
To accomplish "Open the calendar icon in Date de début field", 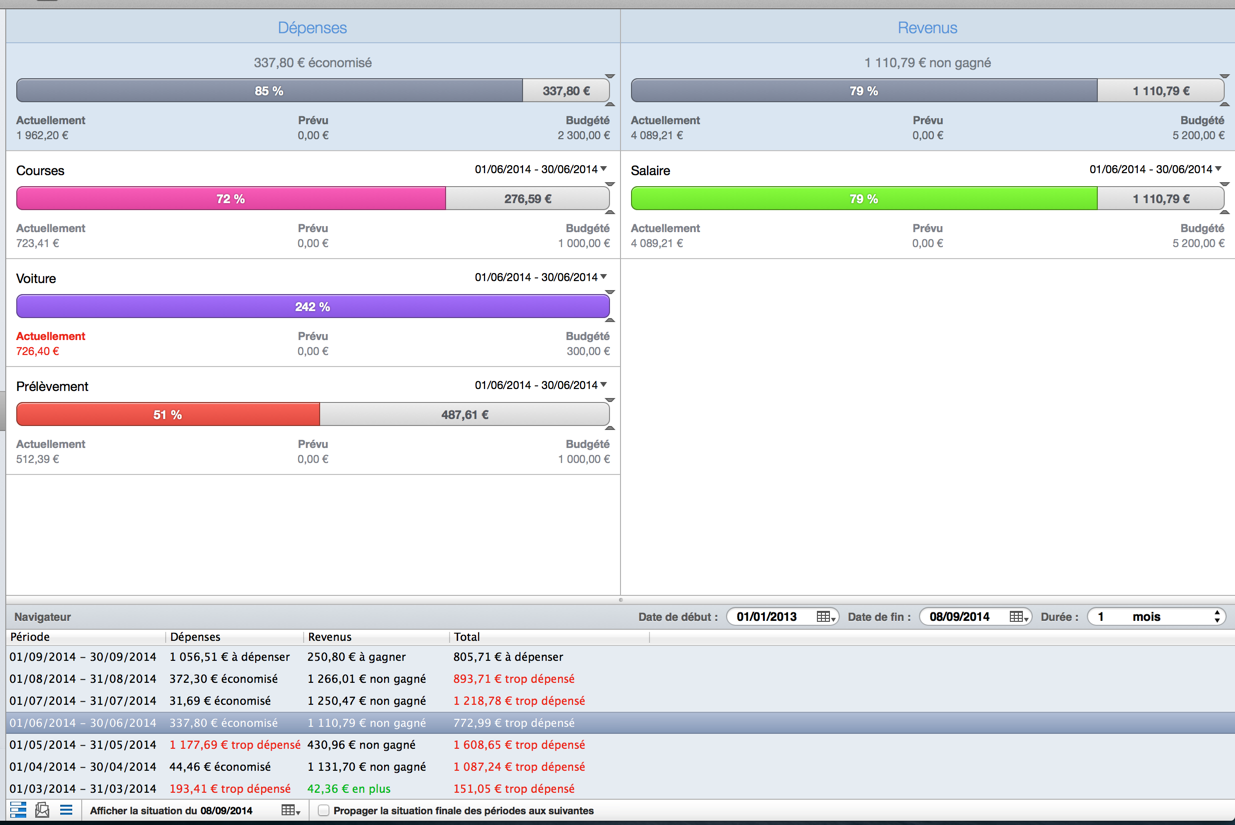I will [x=826, y=617].
